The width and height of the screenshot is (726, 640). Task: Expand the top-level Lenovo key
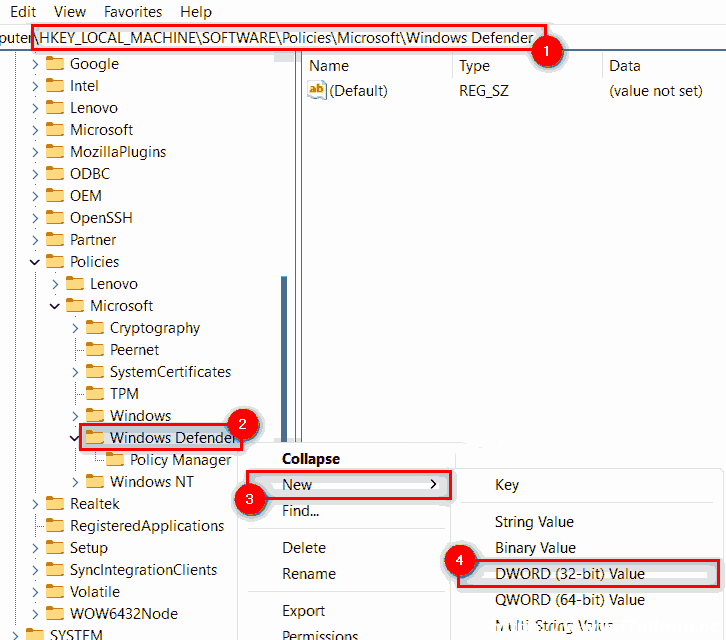(x=35, y=108)
